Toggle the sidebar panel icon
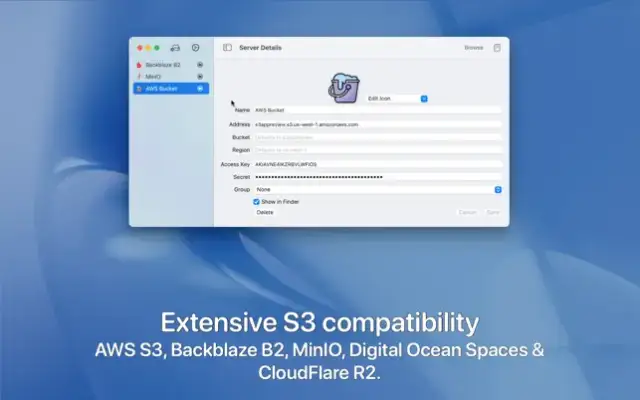This screenshot has height=400, width=640. [227, 48]
